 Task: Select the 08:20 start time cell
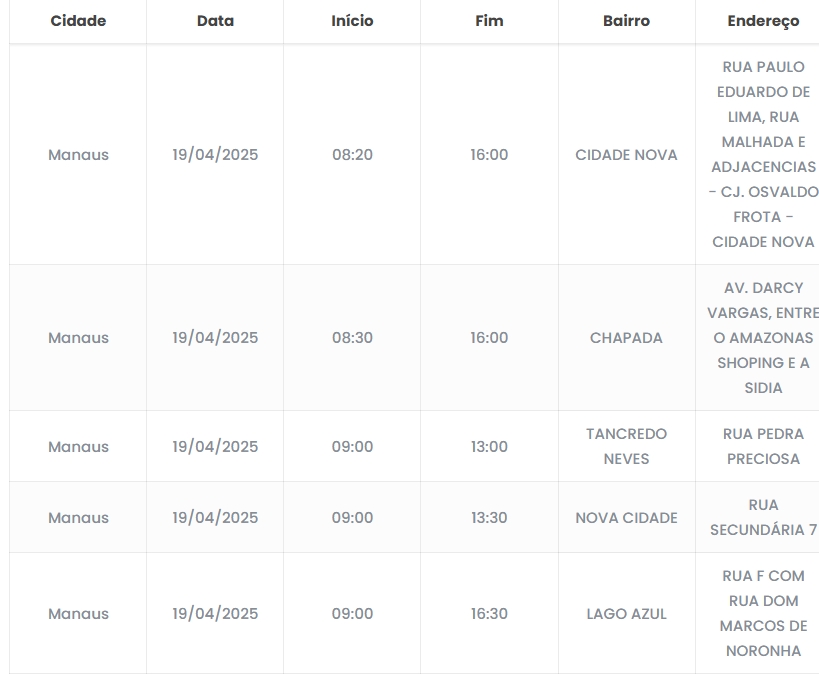tap(352, 155)
